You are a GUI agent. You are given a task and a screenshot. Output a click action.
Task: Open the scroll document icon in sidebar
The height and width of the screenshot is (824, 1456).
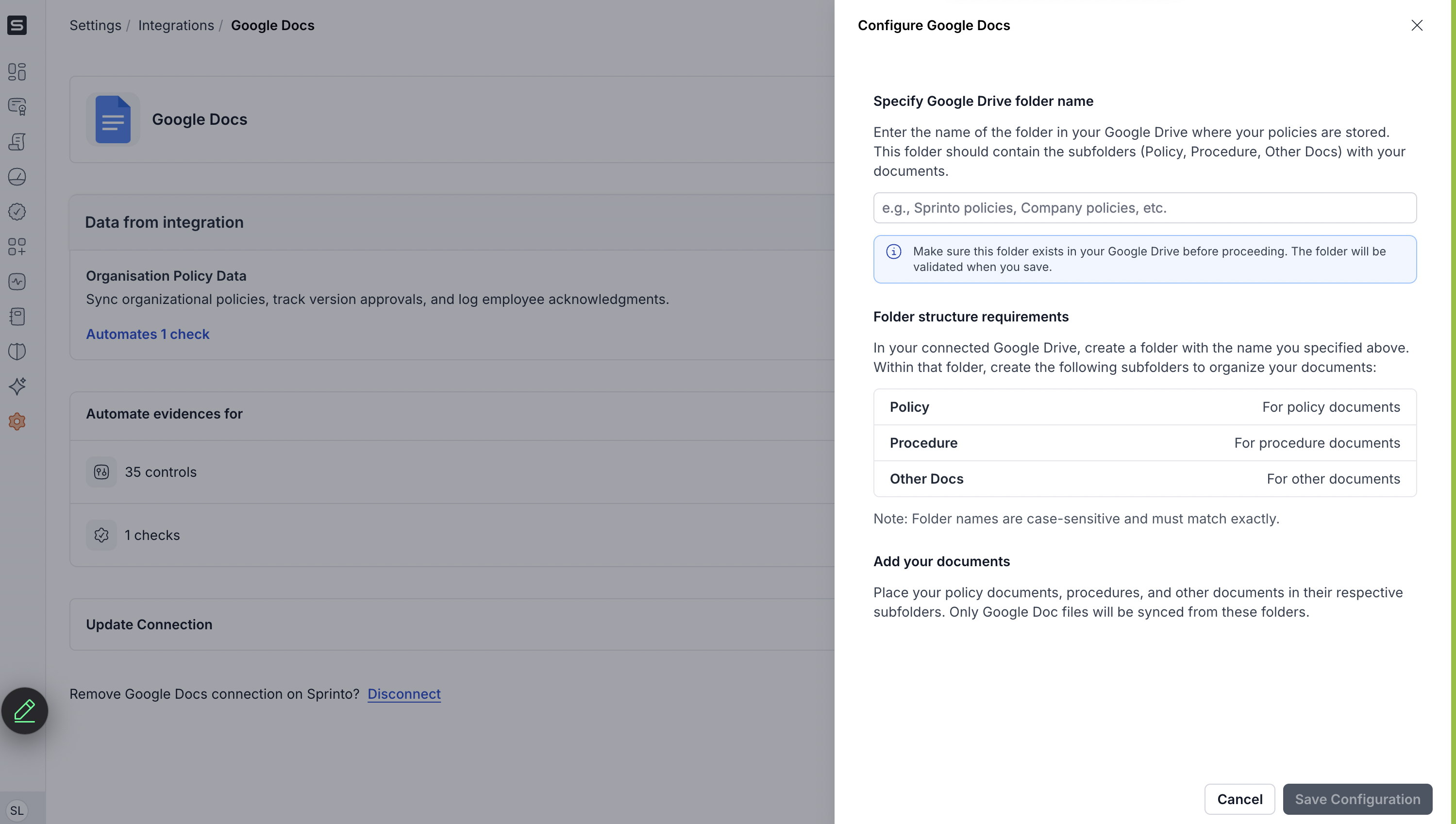click(x=17, y=141)
